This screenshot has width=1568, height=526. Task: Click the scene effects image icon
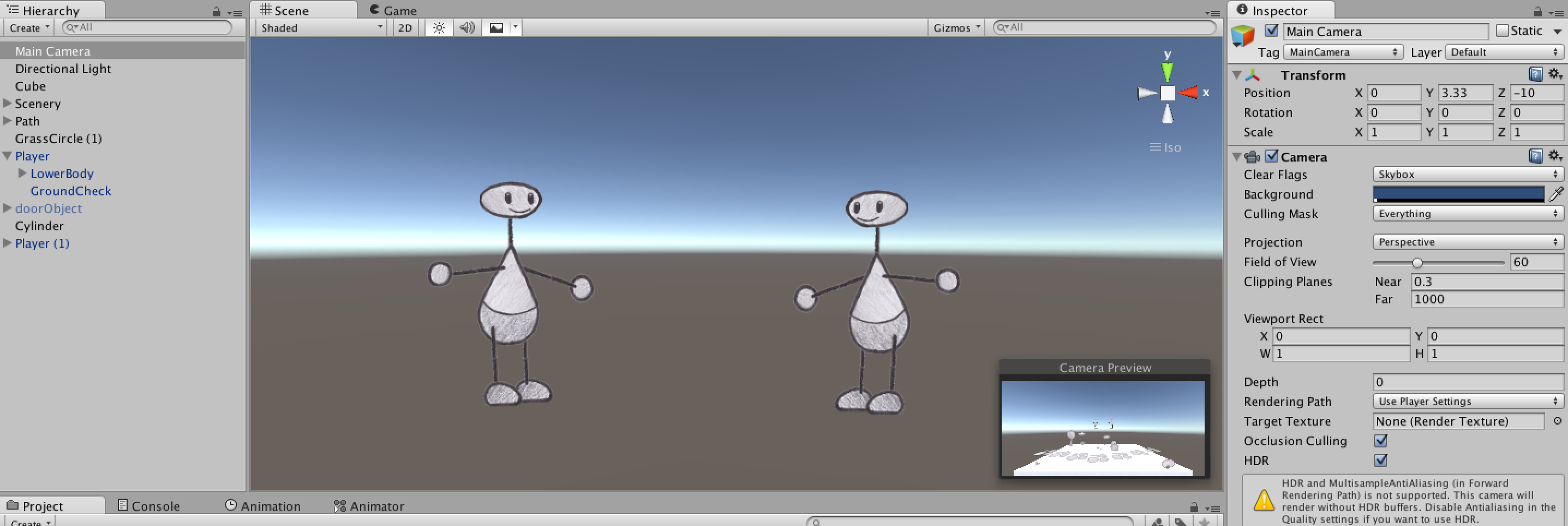pos(496,27)
